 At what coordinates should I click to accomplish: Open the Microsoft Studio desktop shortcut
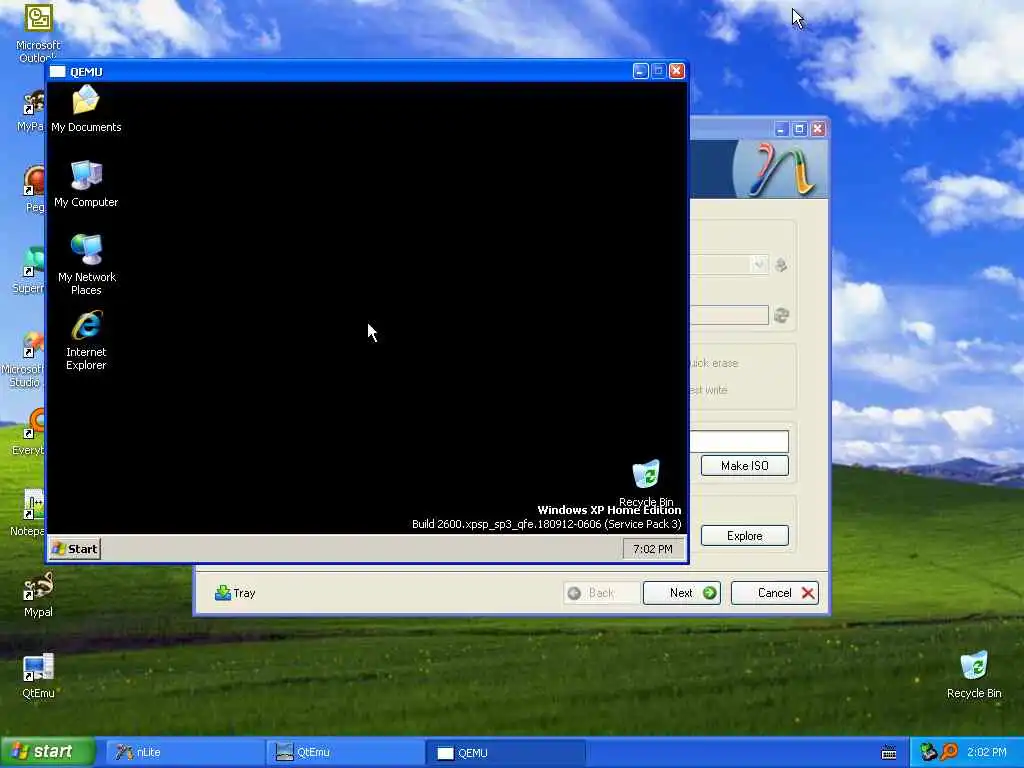click(x=25, y=359)
